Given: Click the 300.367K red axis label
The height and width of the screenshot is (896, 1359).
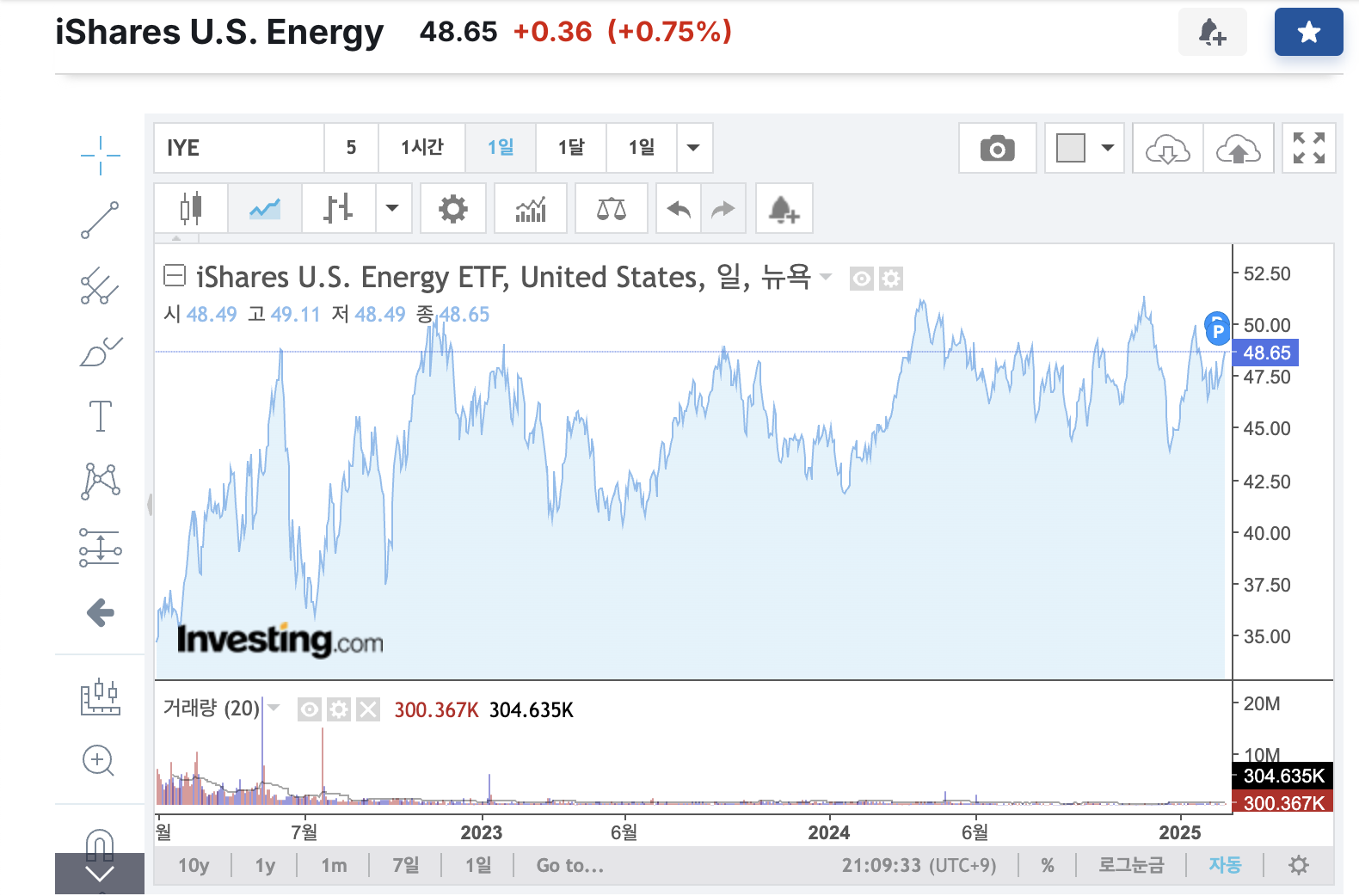Looking at the screenshot, I should point(1282,802).
